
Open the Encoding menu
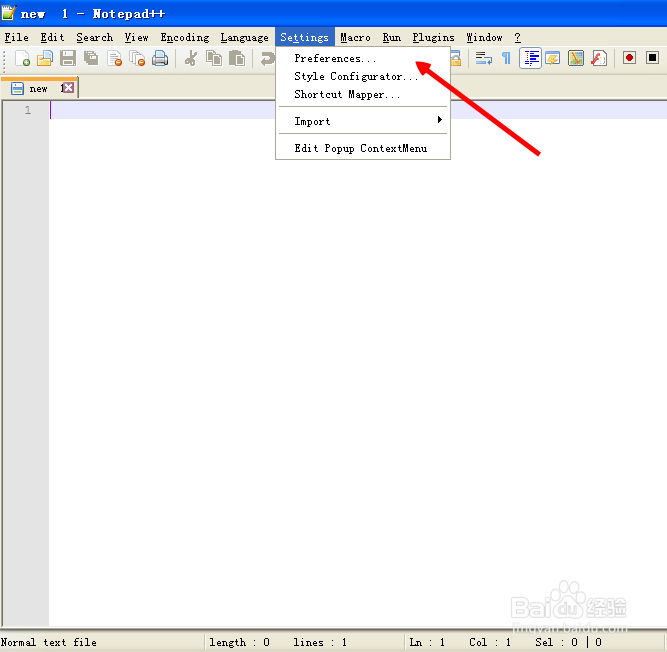coord(185,37)
